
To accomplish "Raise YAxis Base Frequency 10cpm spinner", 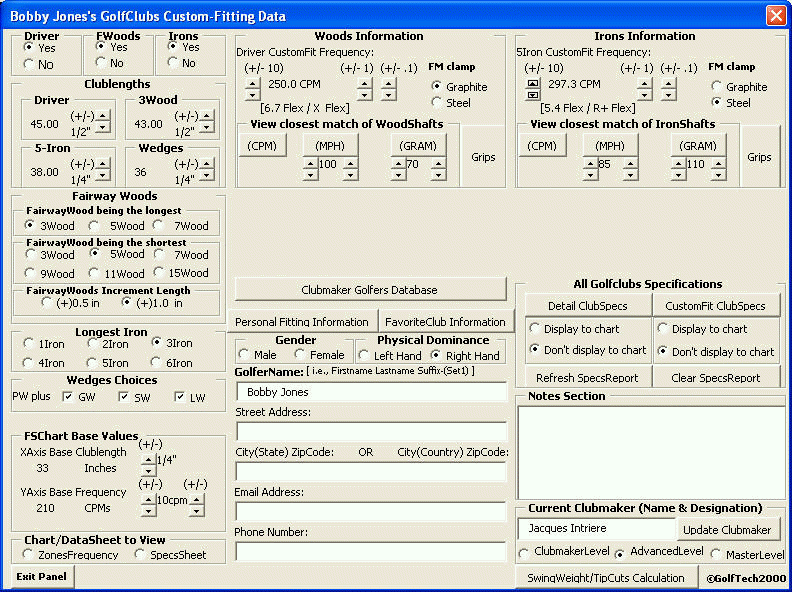I will point(148,497).
